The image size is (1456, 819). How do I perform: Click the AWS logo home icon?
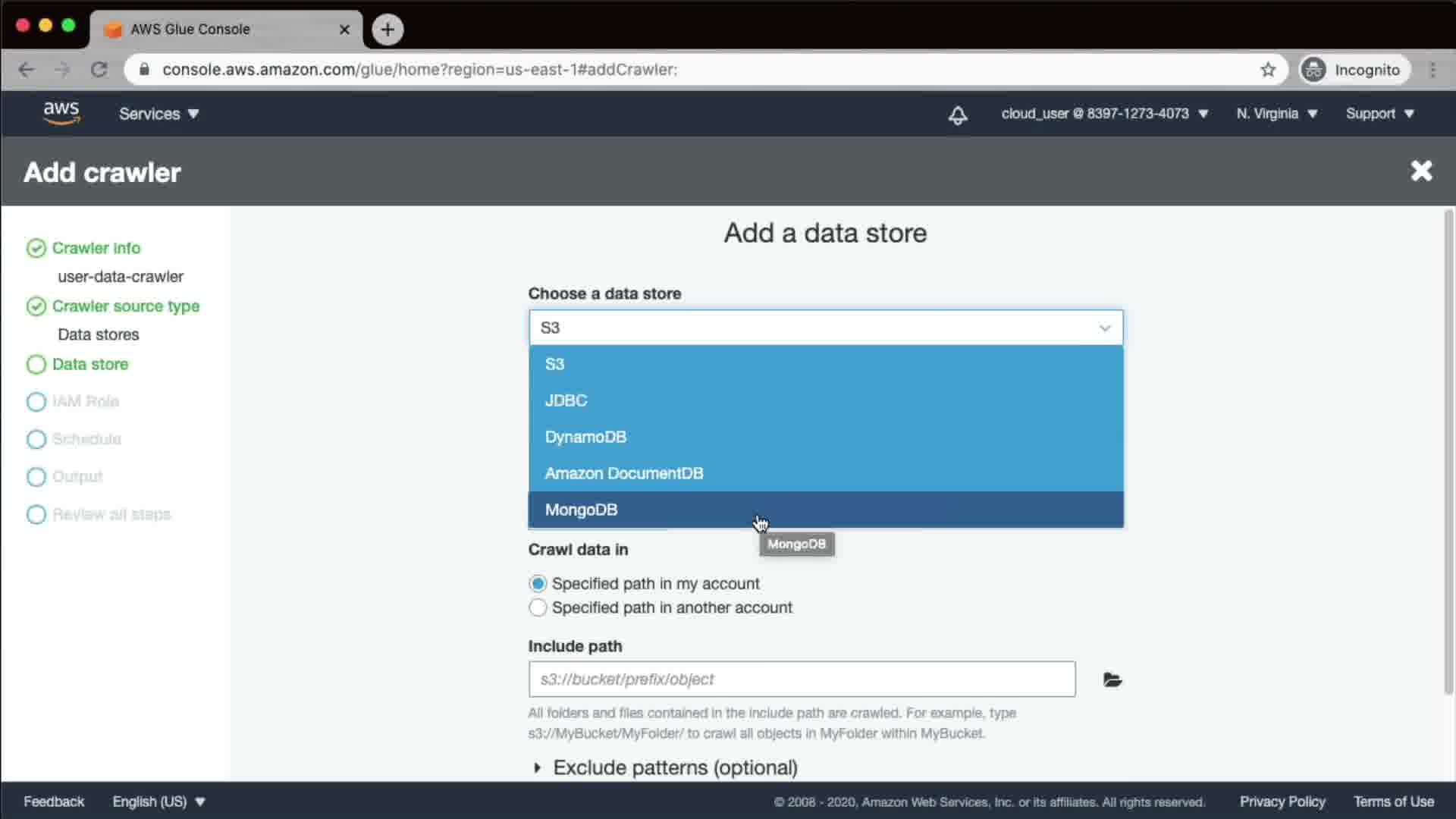pyautogui.click(x=61, y=113)
